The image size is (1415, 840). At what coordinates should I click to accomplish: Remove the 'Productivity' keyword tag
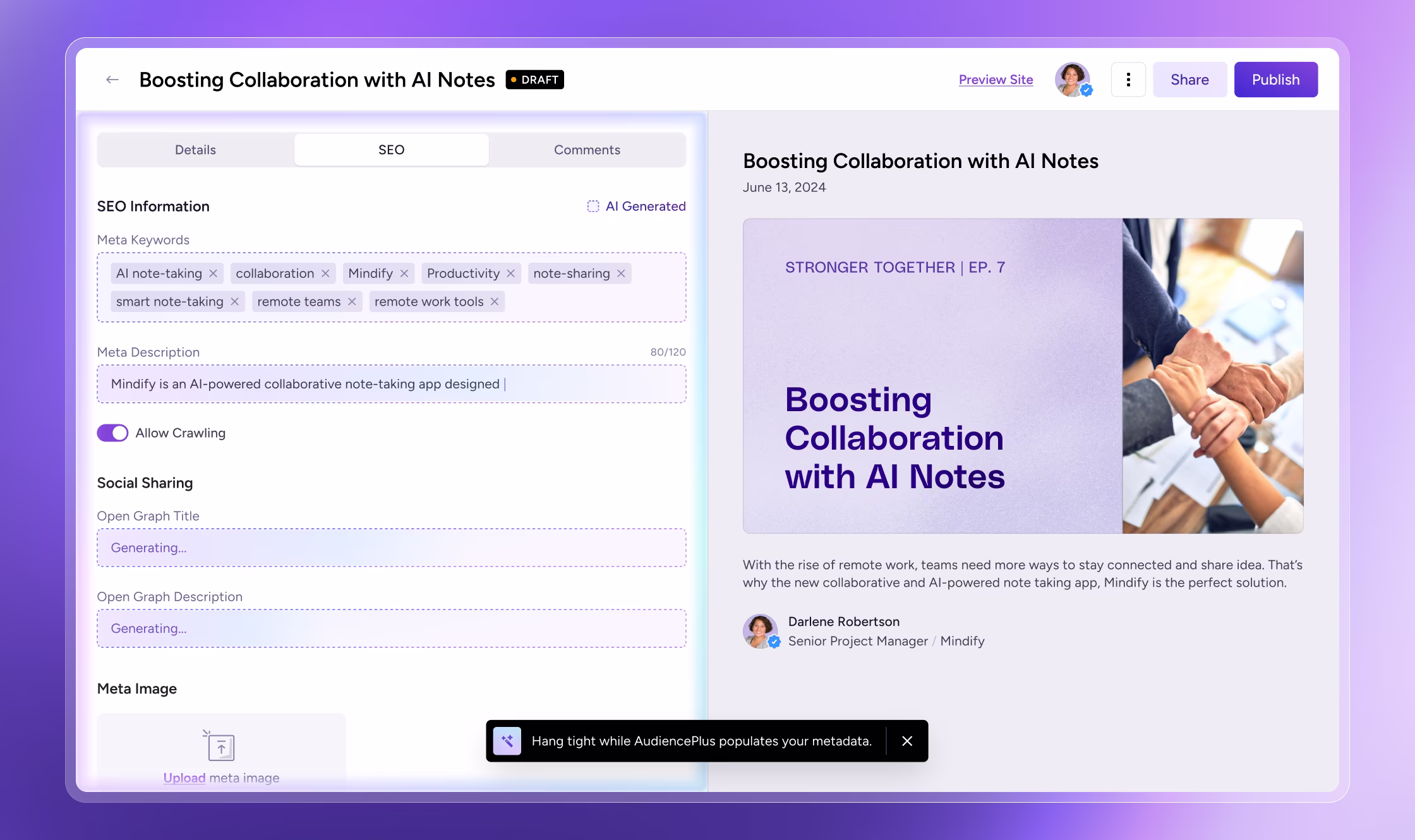pyautogui.click(x=511, y=273)
